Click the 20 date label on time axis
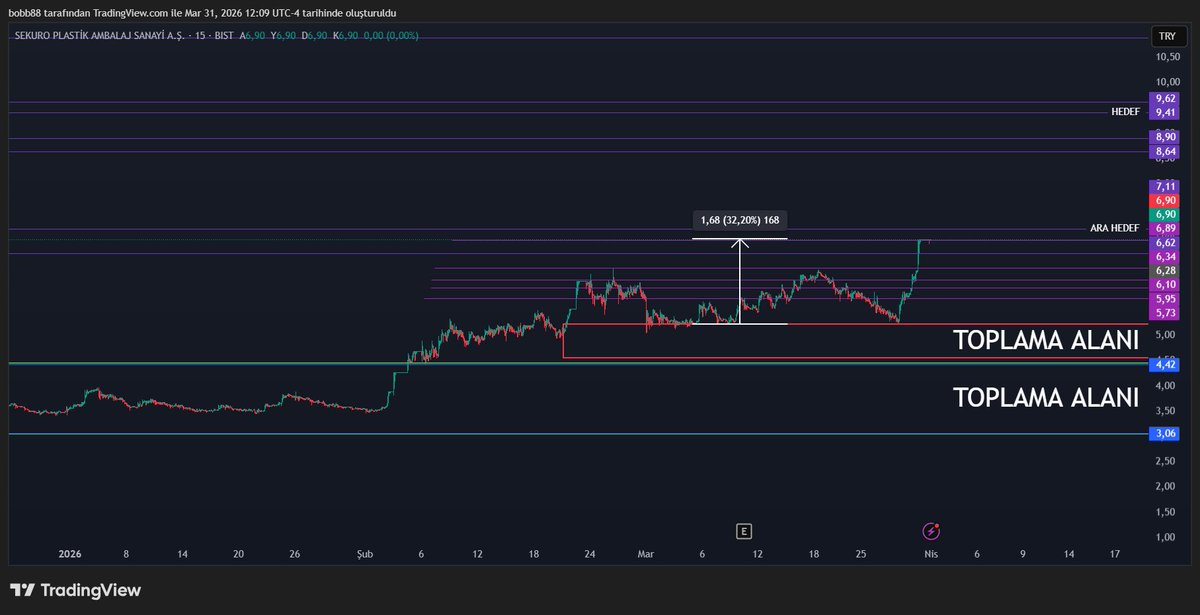Image resolution: width=1200 pixels, height=615 pixels. (238, 554)
